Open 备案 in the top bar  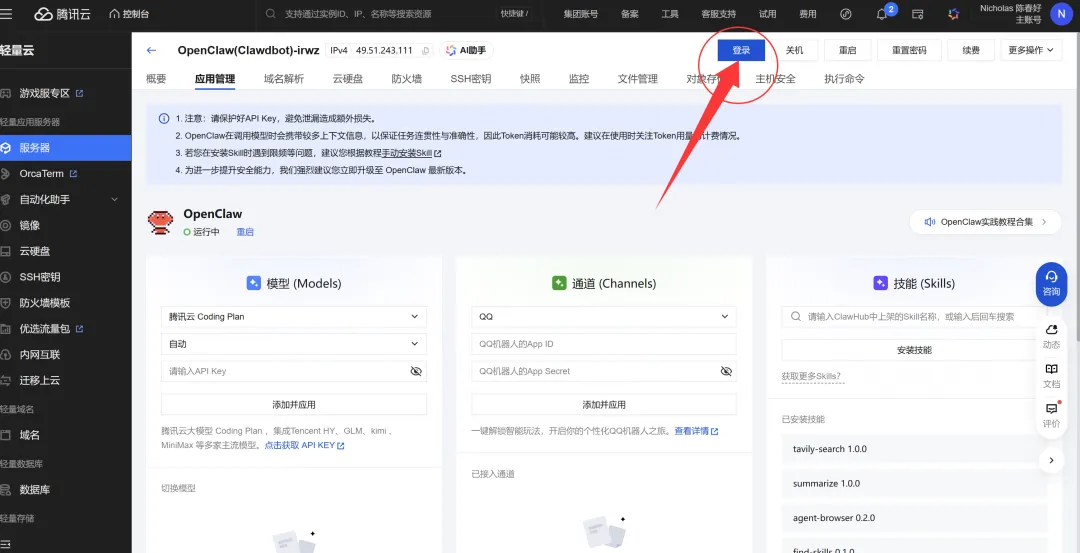(x=630, y=14)
